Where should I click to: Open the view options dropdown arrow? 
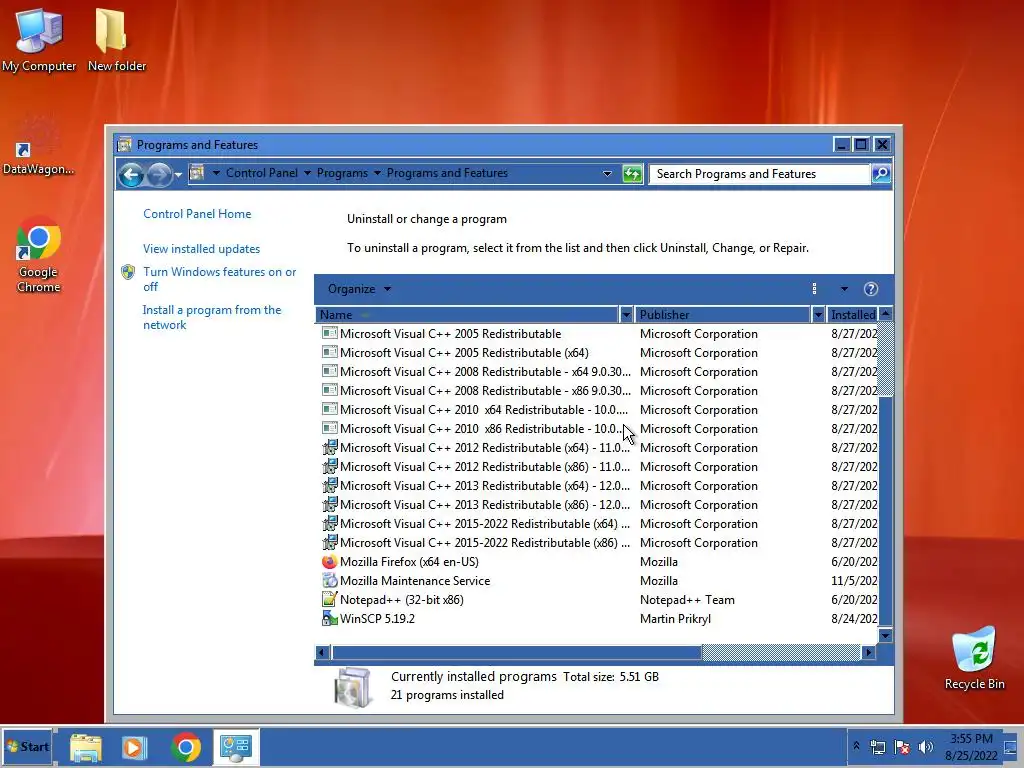click(844, 289)
